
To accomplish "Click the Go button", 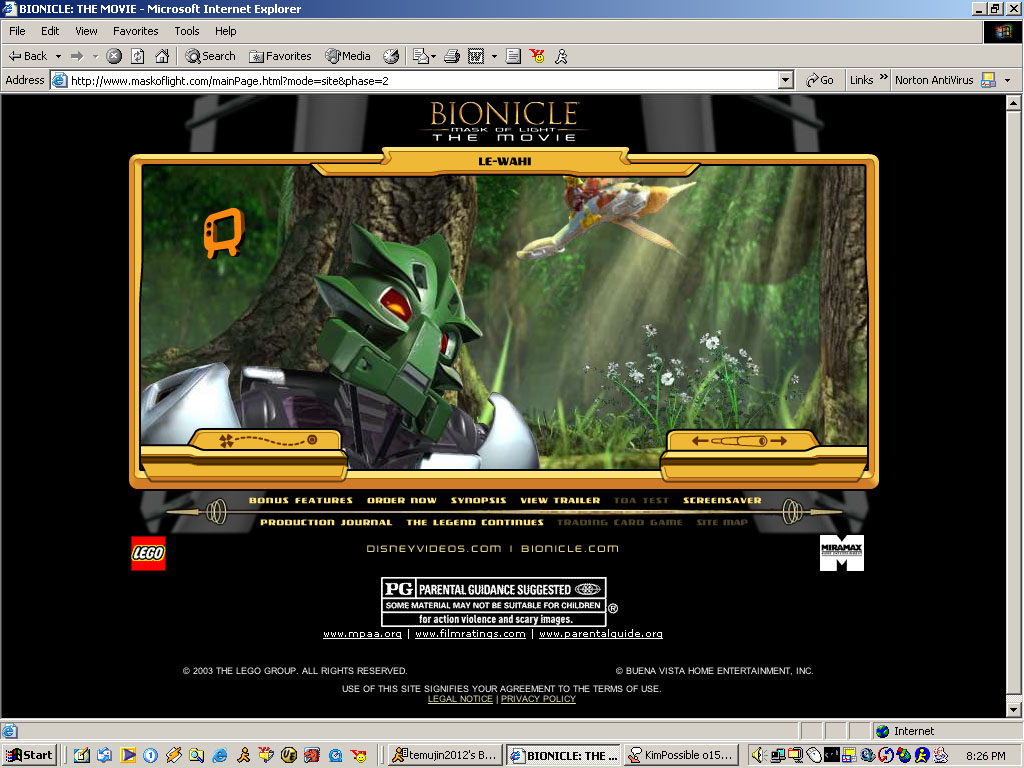I will click(820, 80).
